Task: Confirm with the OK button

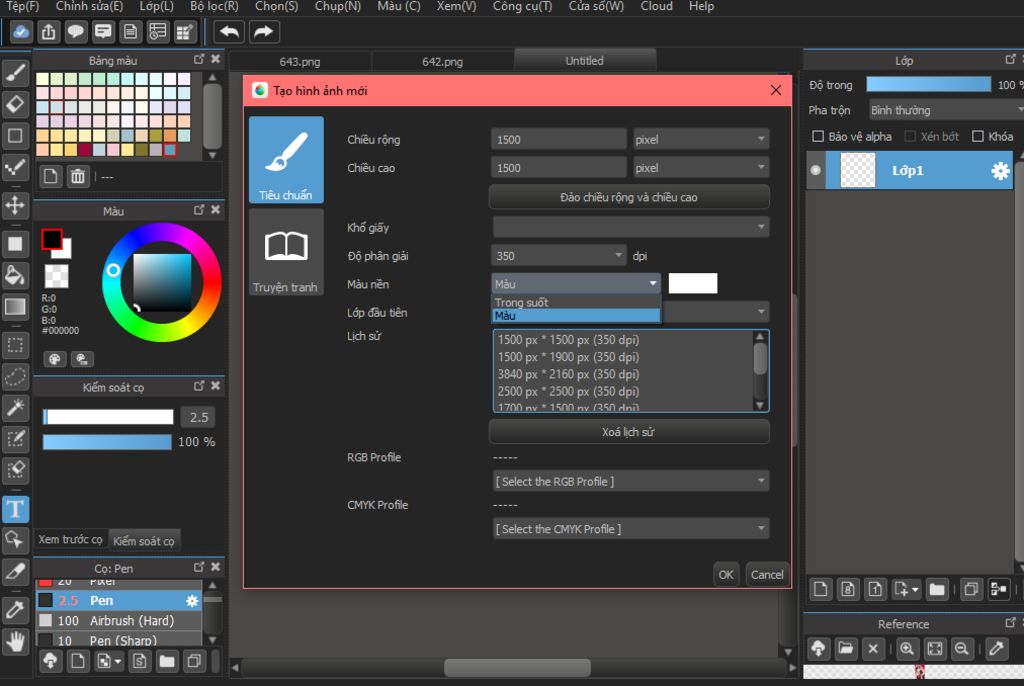Action: tap(726, 574)
